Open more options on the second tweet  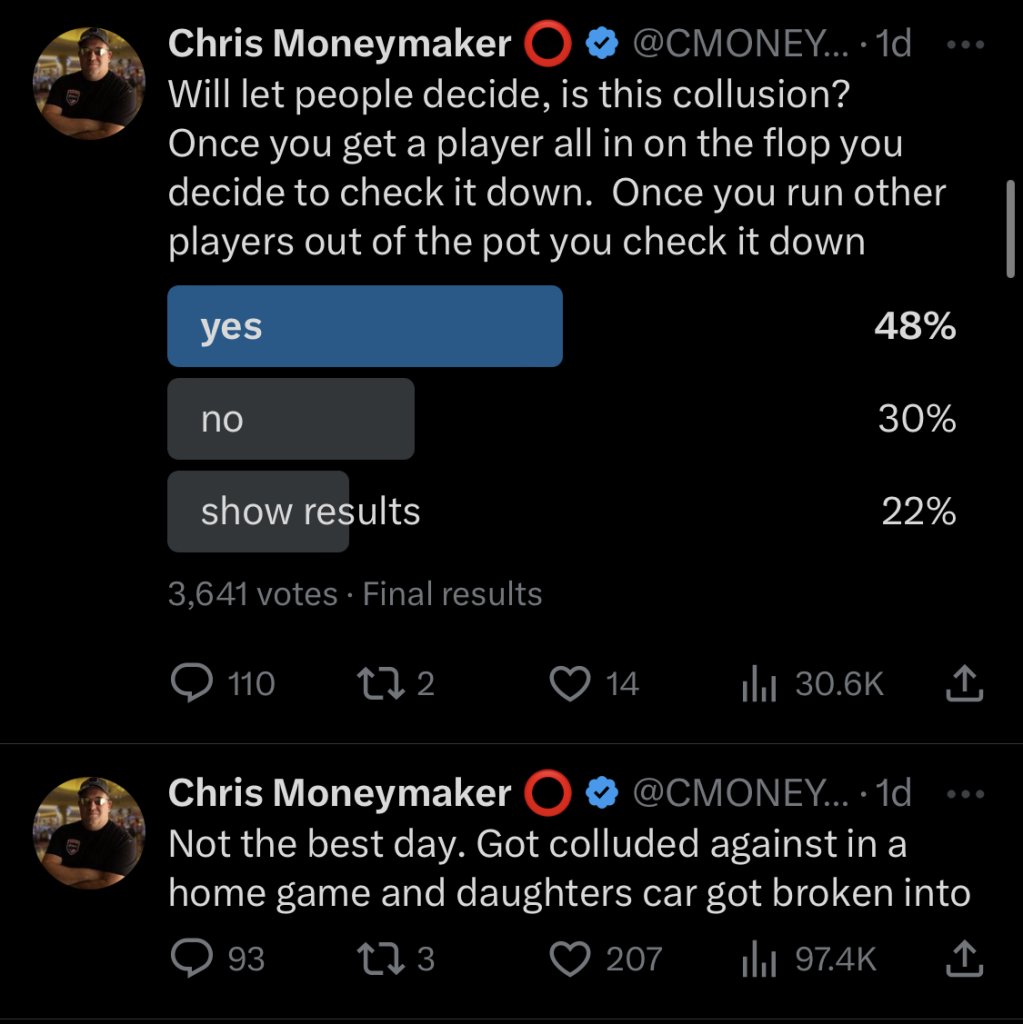coord(964,794)
